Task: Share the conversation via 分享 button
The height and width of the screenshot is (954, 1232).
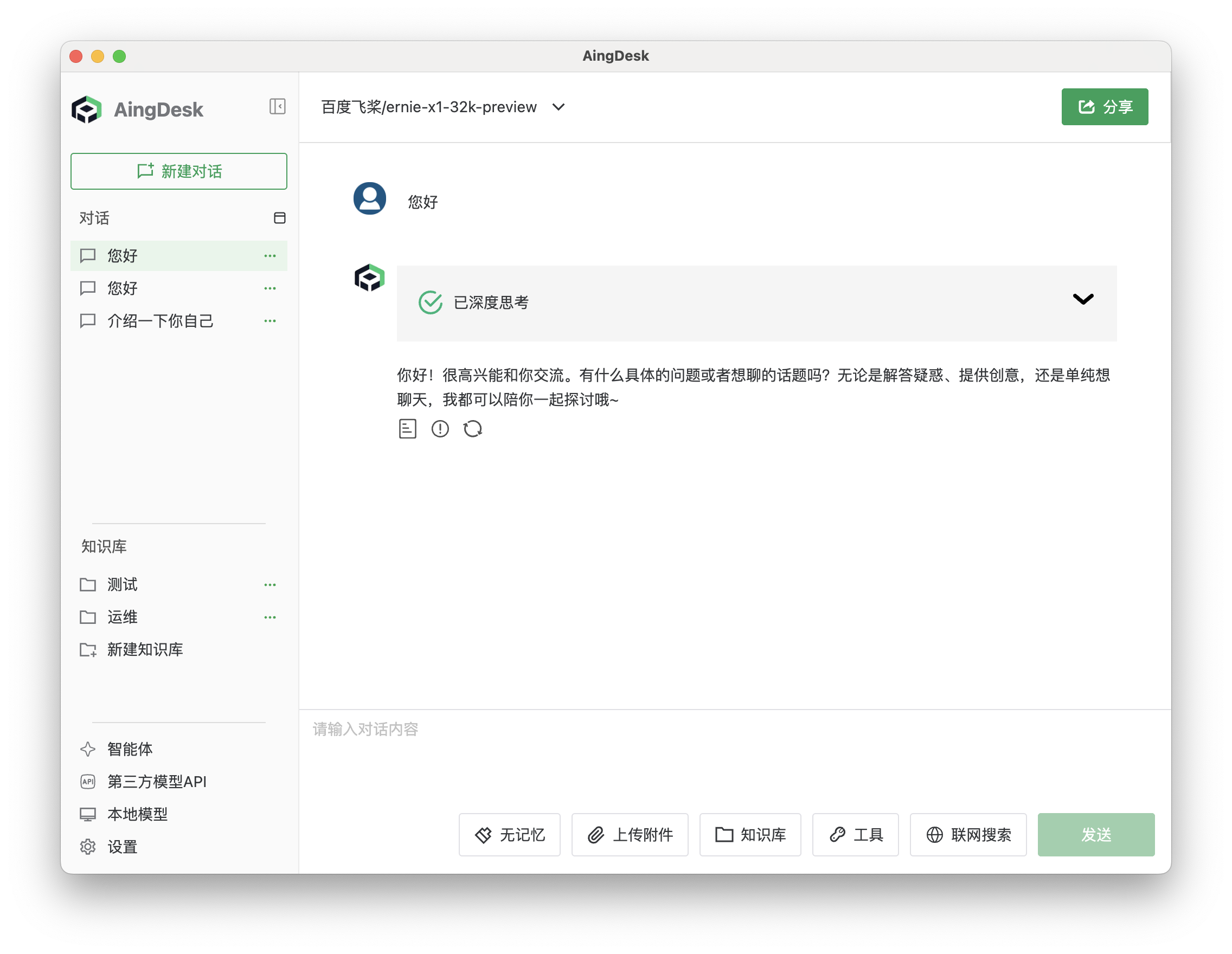Action: pos(1104,107)
